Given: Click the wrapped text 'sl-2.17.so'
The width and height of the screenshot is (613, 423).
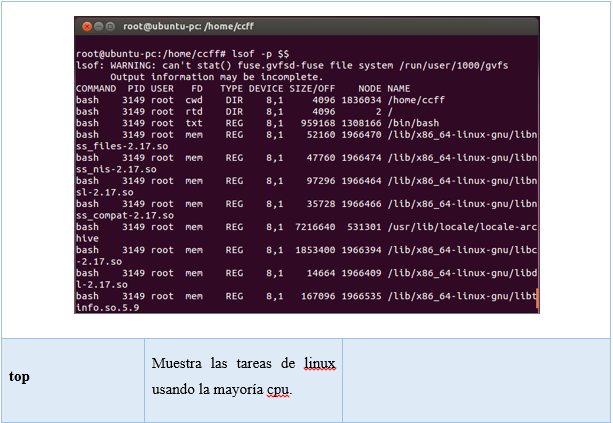Looking at the screenshot, I should point(104,192).
